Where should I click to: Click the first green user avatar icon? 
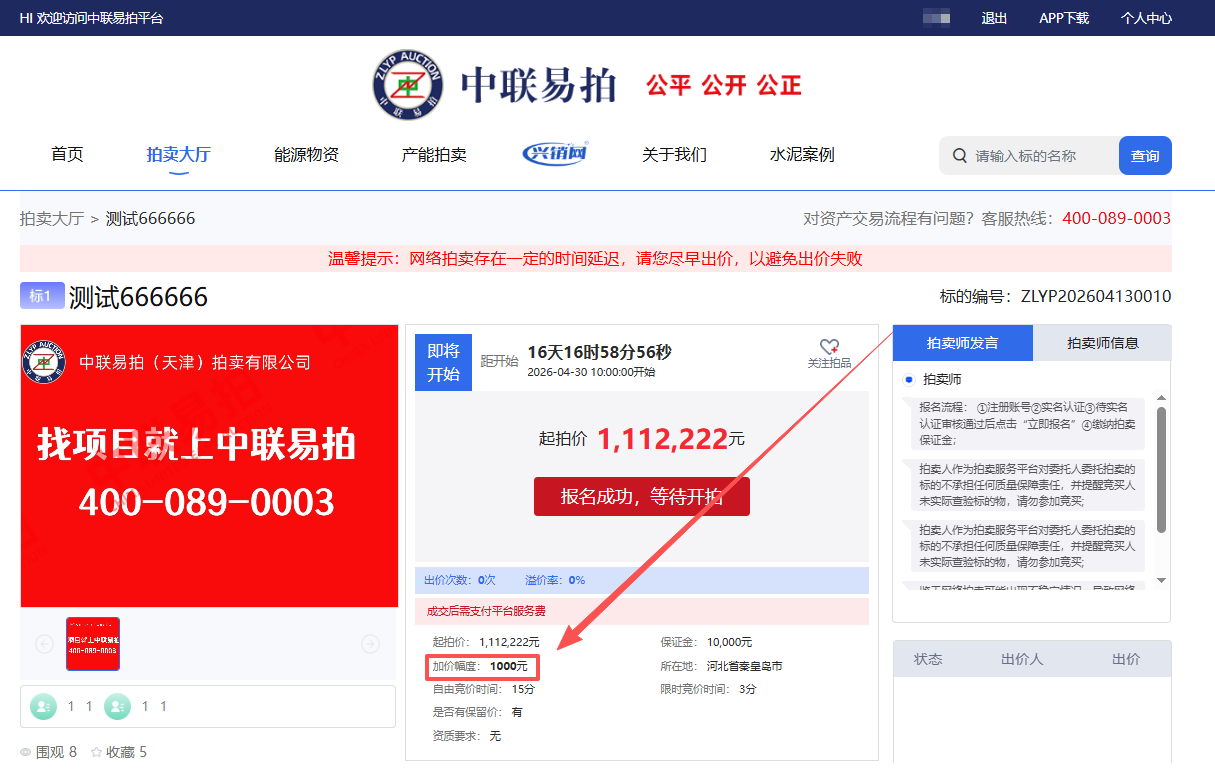(44, 706)
